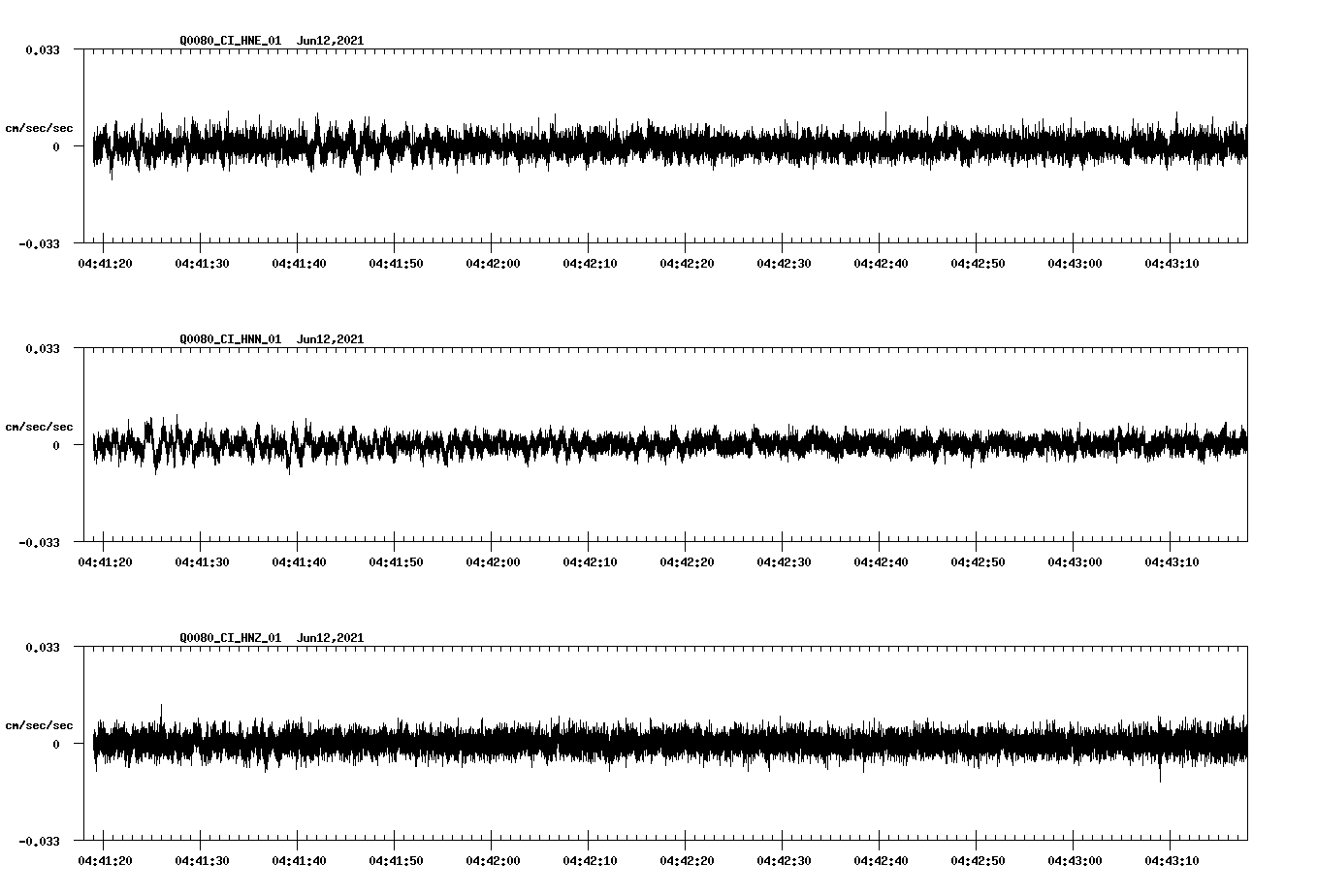Screen dimensions: 1317x896
Task: Click 04:41:30 time label on HNN plot
Action: coord(202,562)
